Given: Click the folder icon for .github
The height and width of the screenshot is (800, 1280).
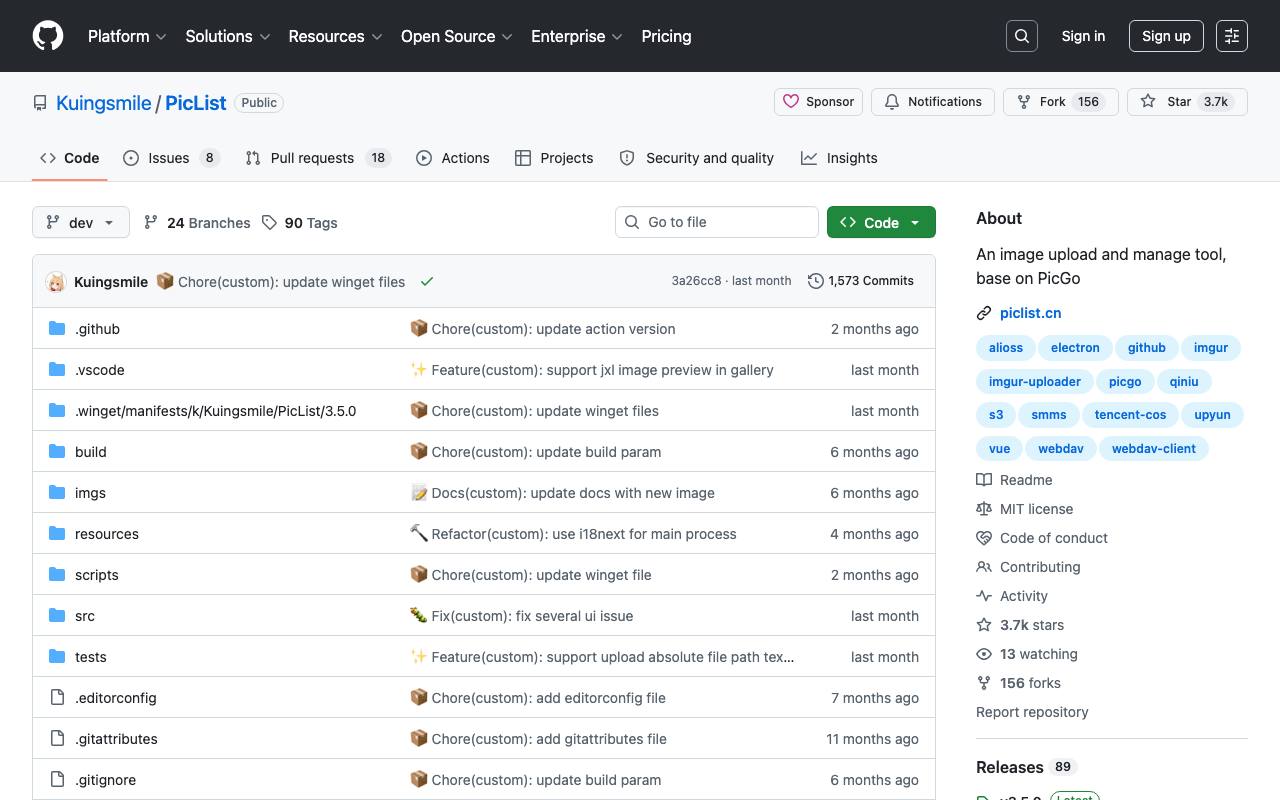Looking at the screenshot, I should 57,328.
